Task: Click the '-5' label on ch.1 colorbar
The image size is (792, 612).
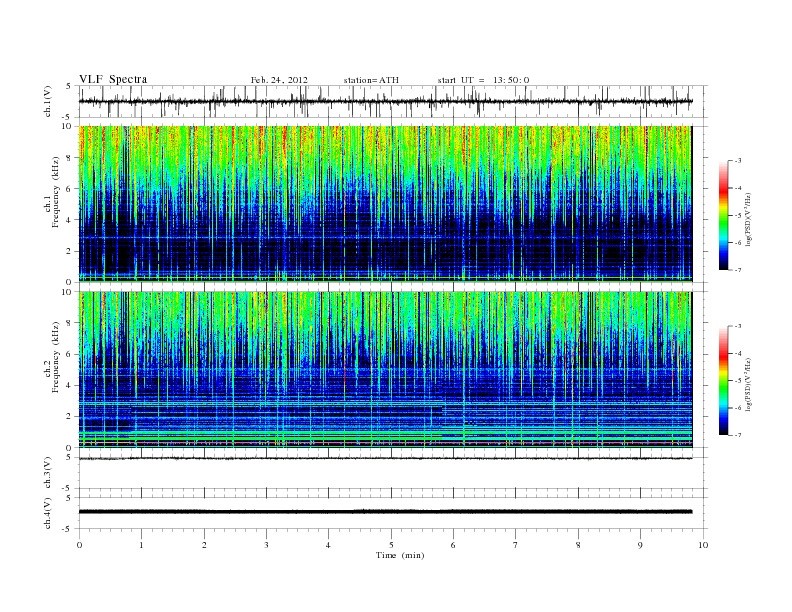Action: click(738, 215)
